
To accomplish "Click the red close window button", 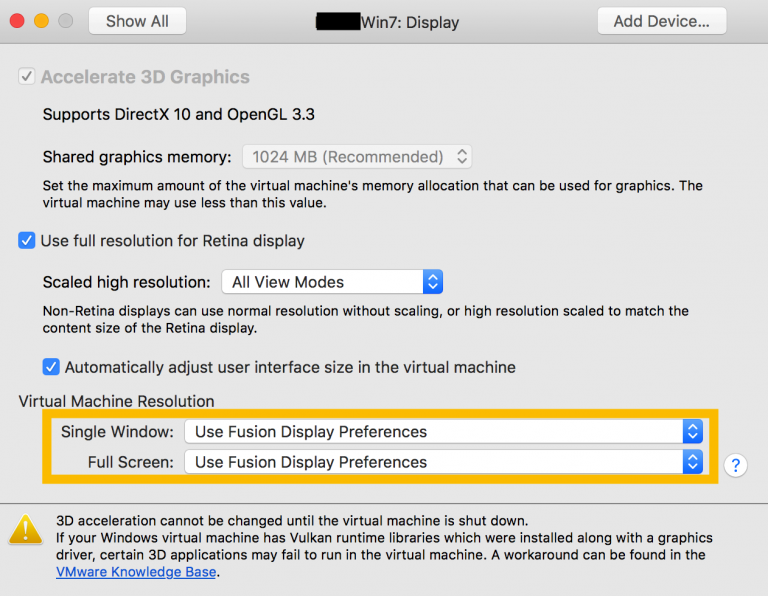I will click(x=18, y=21).
